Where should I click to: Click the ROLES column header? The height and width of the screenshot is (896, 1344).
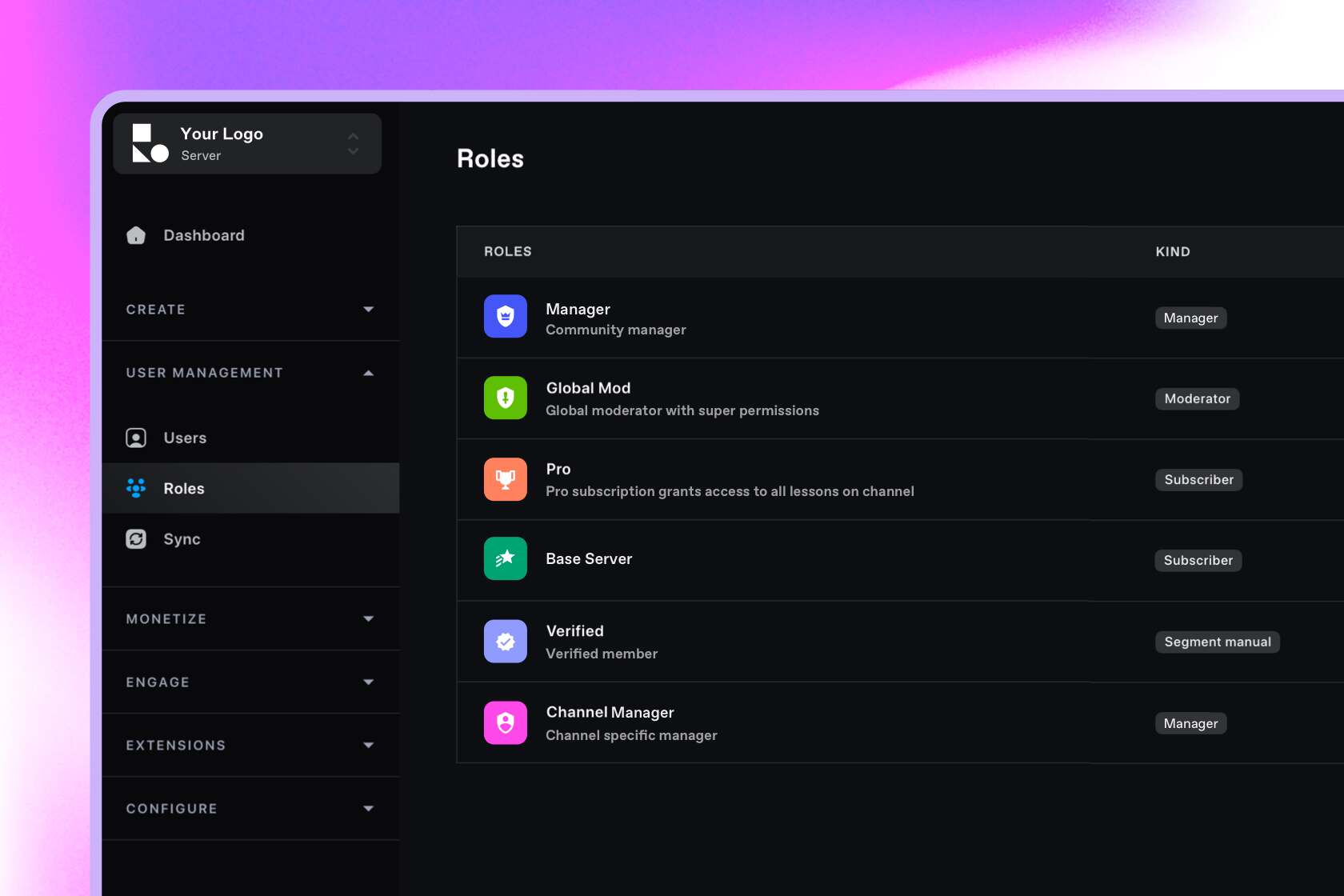click(x=508, y=251)
